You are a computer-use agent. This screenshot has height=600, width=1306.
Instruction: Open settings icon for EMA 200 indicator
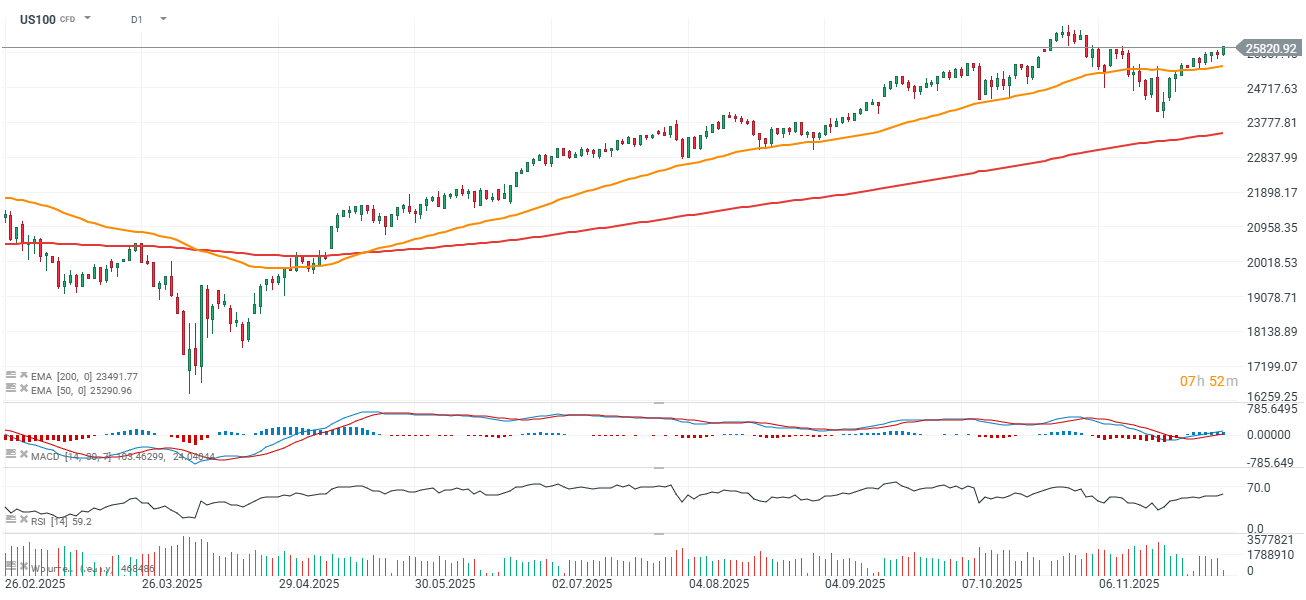10,375
